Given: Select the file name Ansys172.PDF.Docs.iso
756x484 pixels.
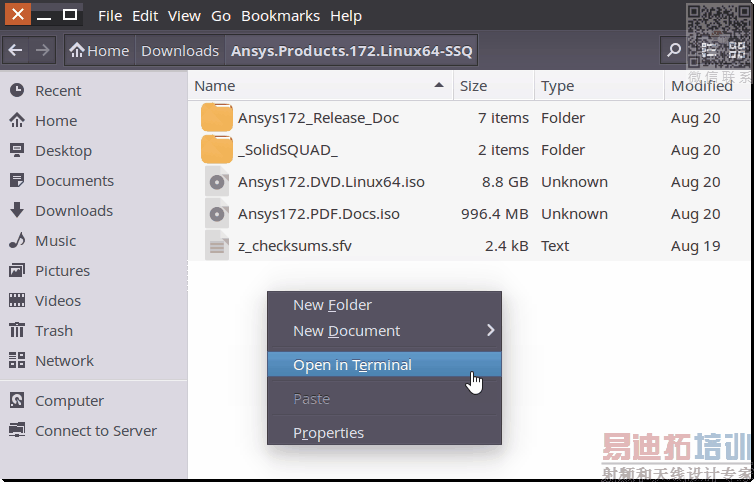Looking at the screenshot, I should click(x=319, y=214).
